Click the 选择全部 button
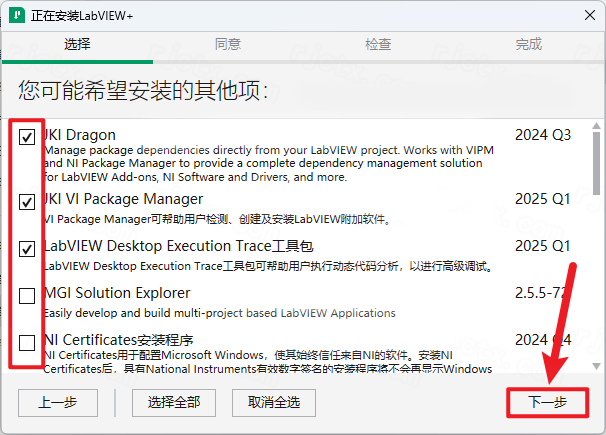This screenshot has height=435, width=606. point(174,403)
